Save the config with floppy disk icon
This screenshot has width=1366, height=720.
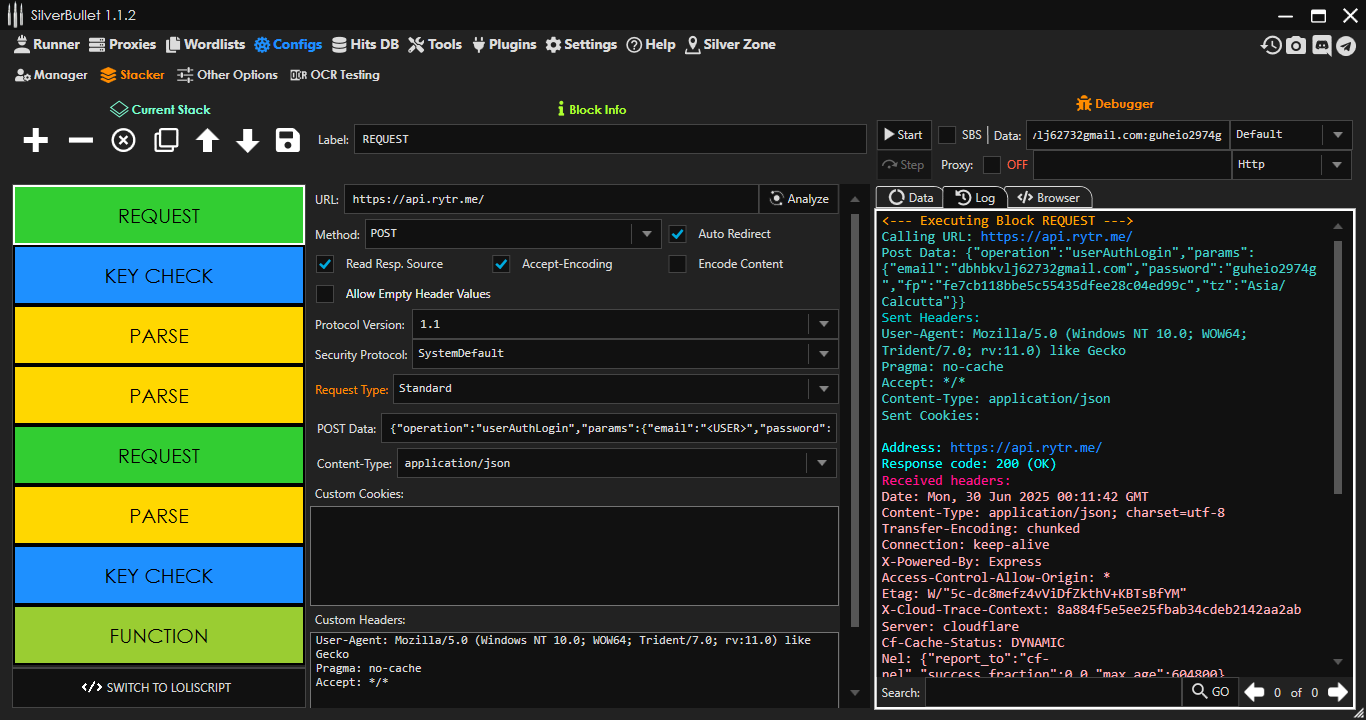288,141
